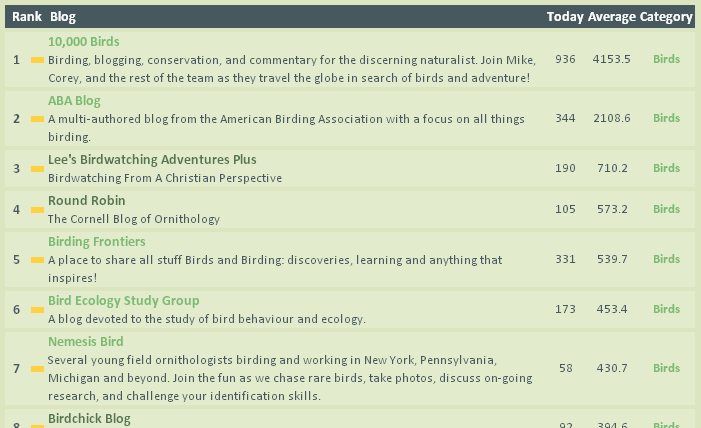
Task: Click the yellow indicator for Bird Ecology Study Group
Action: (x=38, y=310)
